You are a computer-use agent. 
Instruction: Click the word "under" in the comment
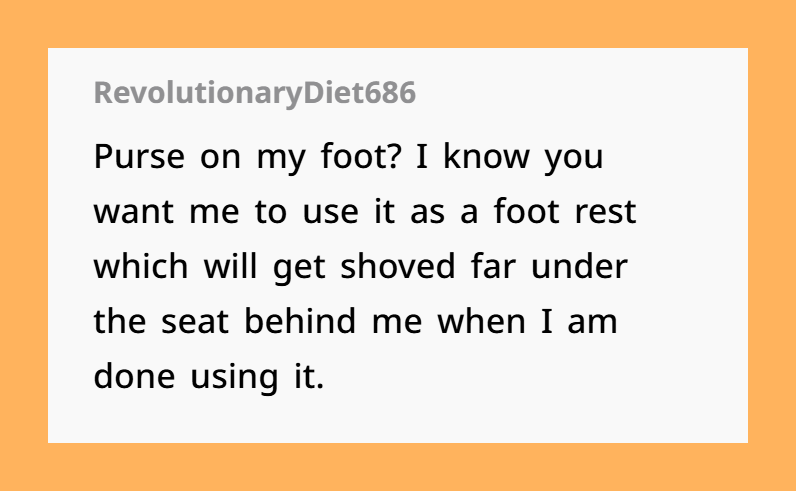(579, 267)
